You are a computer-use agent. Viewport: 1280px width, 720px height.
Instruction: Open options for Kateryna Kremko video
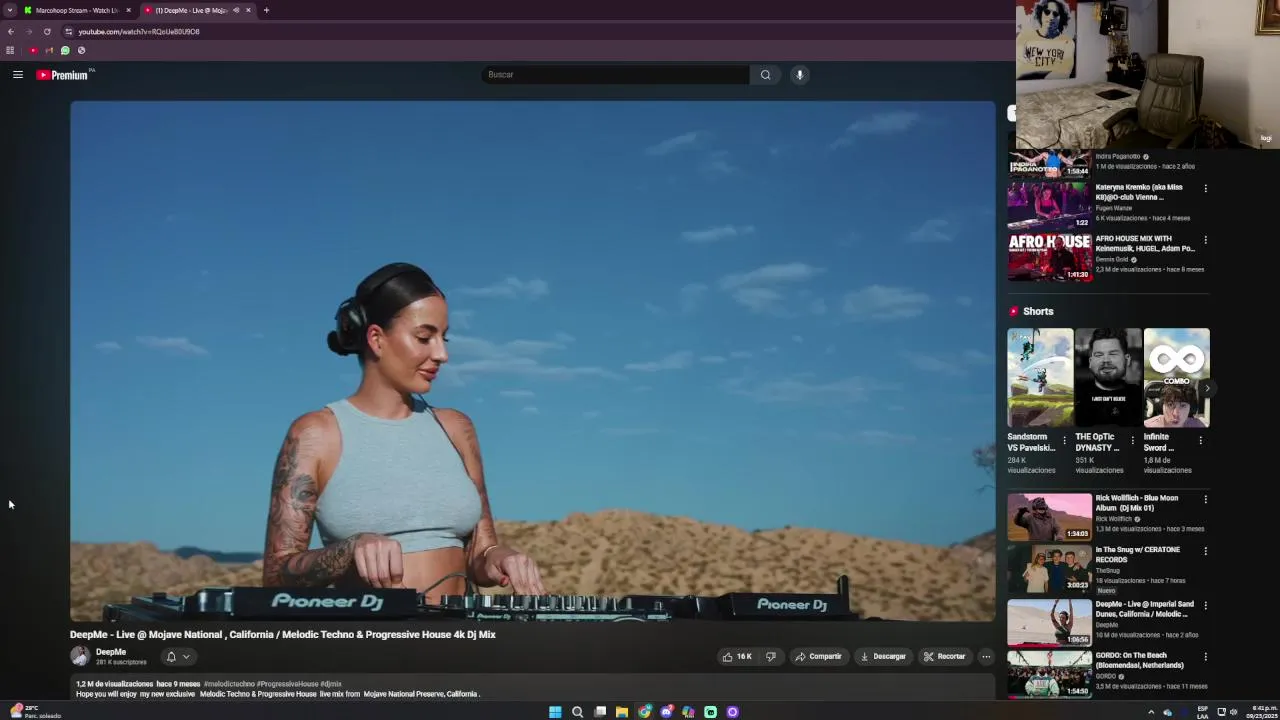(1205, 189)
